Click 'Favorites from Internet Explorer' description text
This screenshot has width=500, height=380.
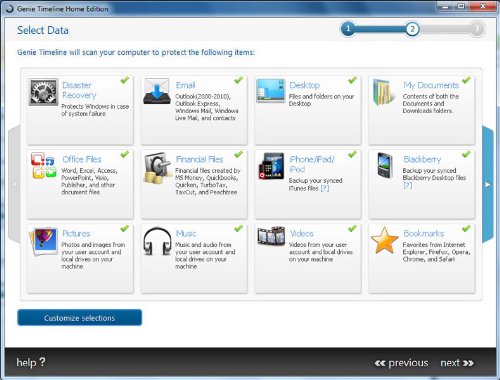click(x=436, y=252)
